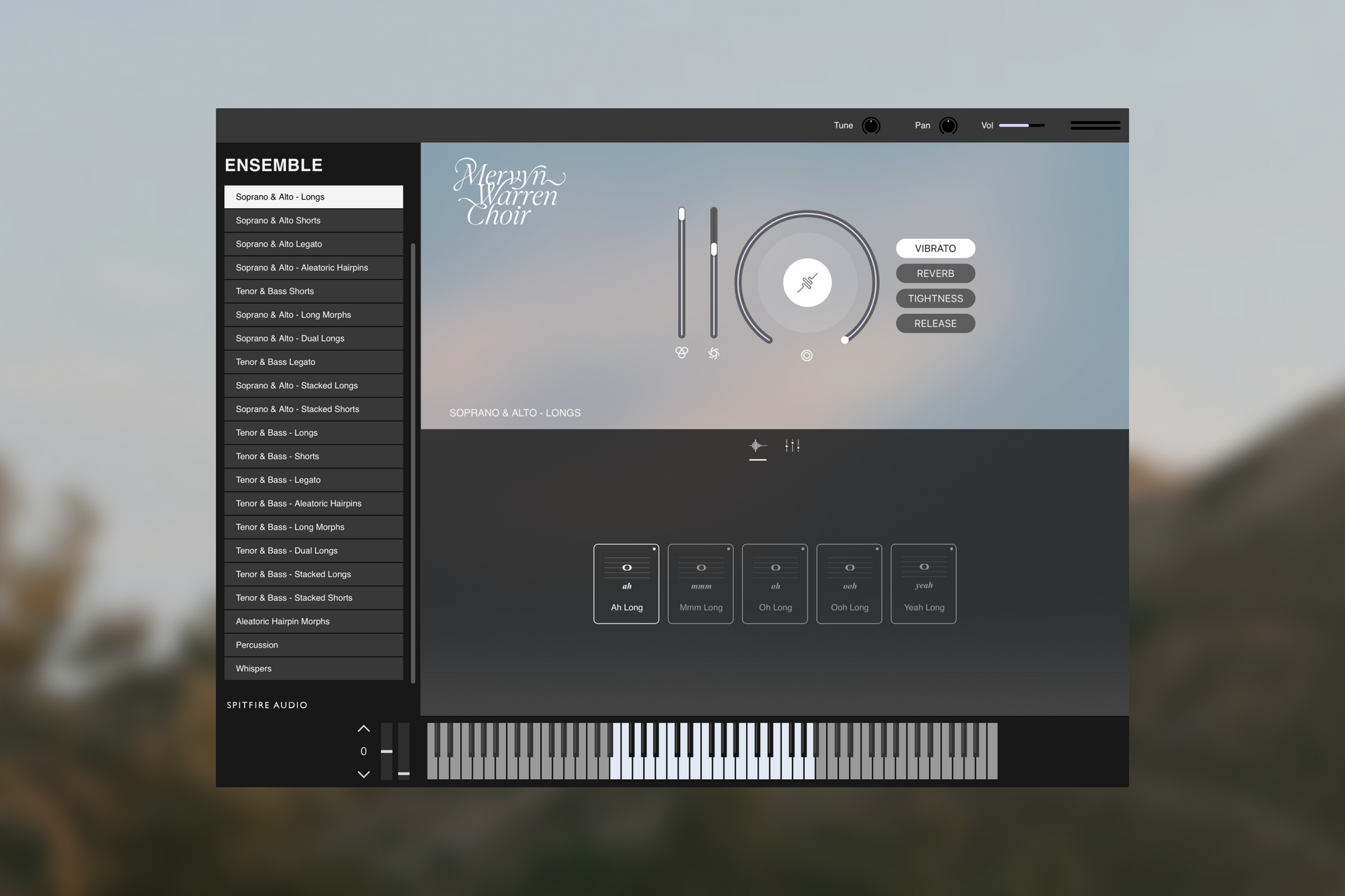Image resolution: width=1345 pixels, height=896 pixels.
Task: Click the expression icon below left slider
Action: click(681, 353)
